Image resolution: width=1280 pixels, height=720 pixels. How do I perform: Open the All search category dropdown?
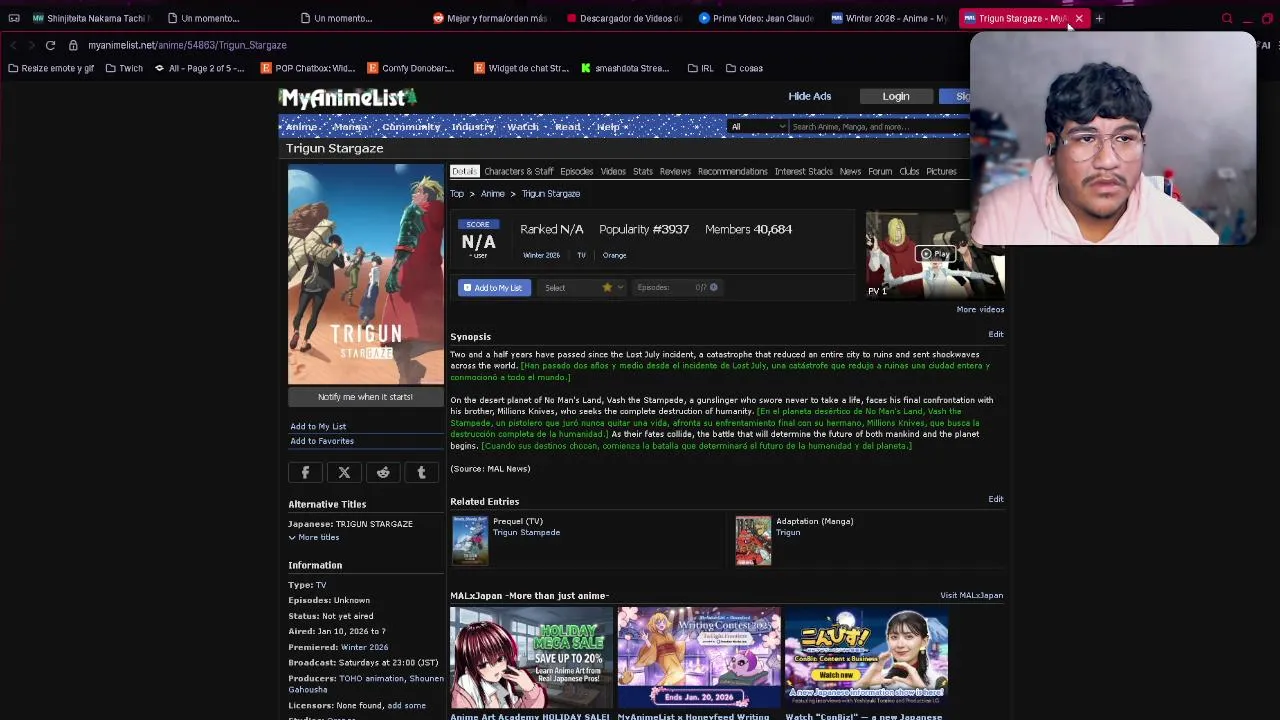point(757,127)
